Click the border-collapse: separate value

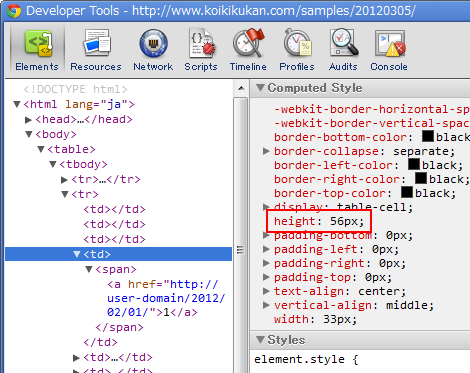(x=424, y=151)
